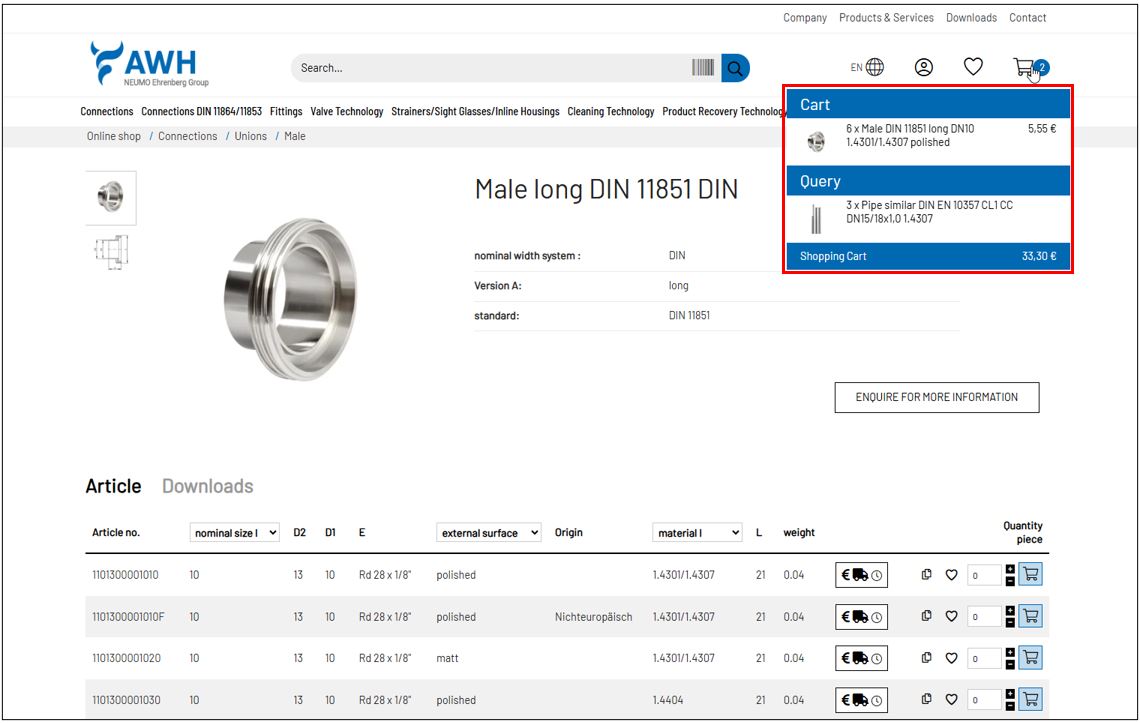Expand the material I filter dropdown
Screen dimensions: 1140x723
697,533
